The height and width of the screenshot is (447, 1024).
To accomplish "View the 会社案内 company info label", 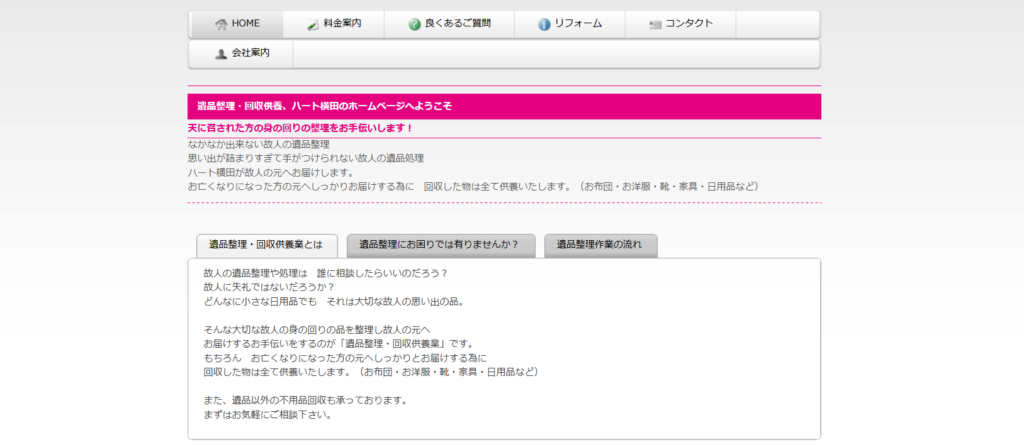I will tap(250, 54).
